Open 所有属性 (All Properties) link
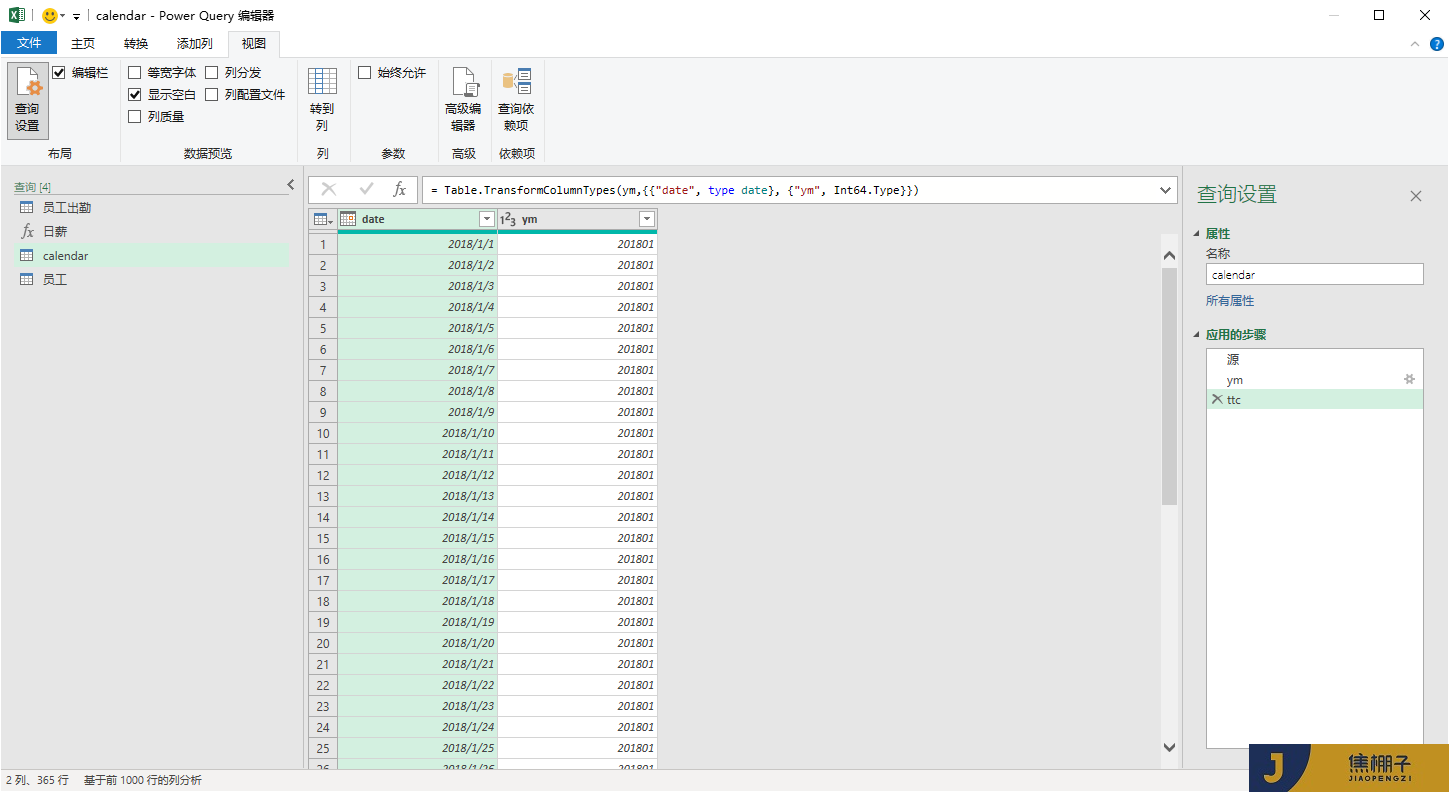The image size is (1449, 792). (1230, 300)
